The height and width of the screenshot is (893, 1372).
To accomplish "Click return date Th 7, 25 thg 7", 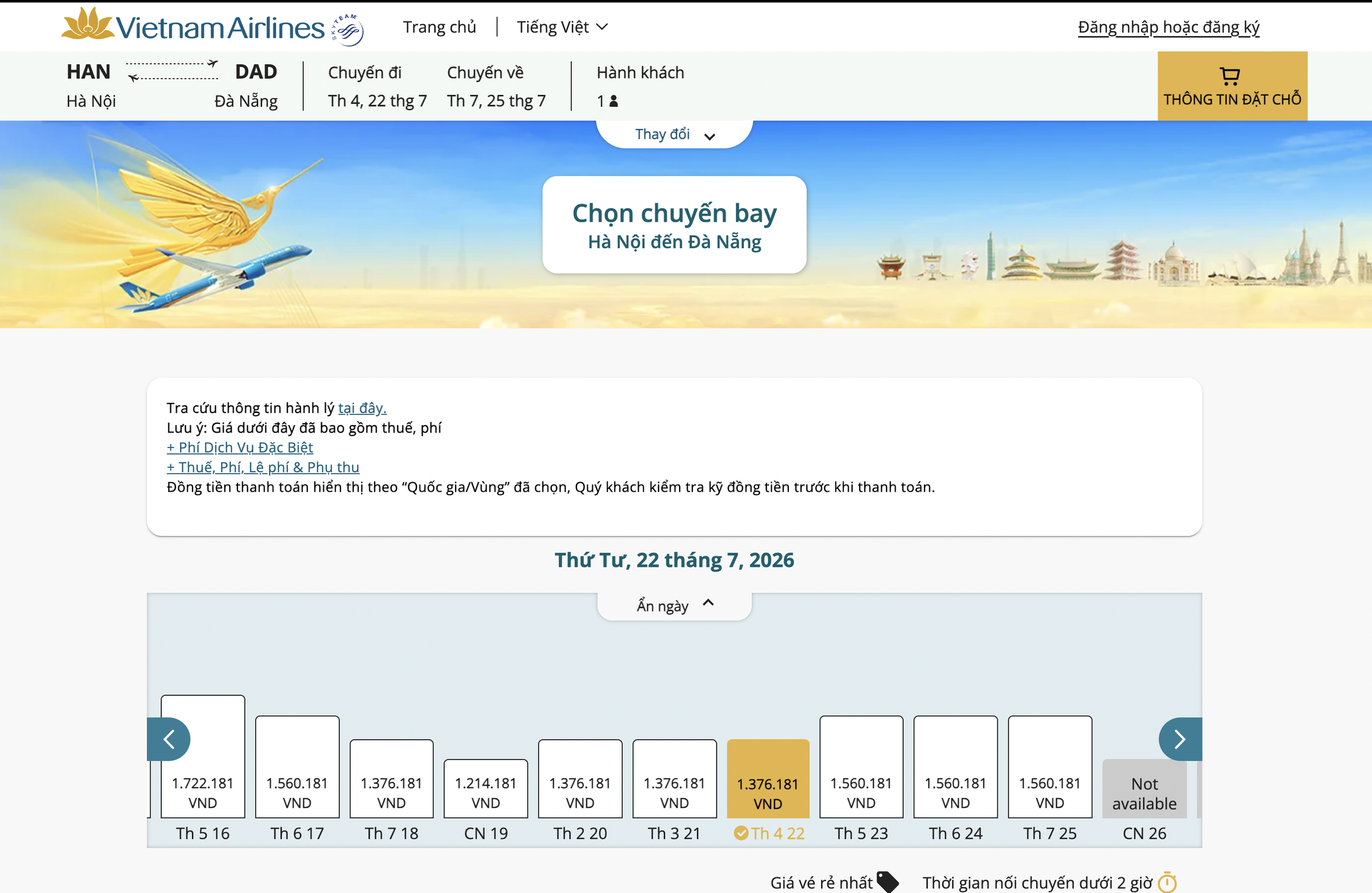I will (x=496, y=101).
